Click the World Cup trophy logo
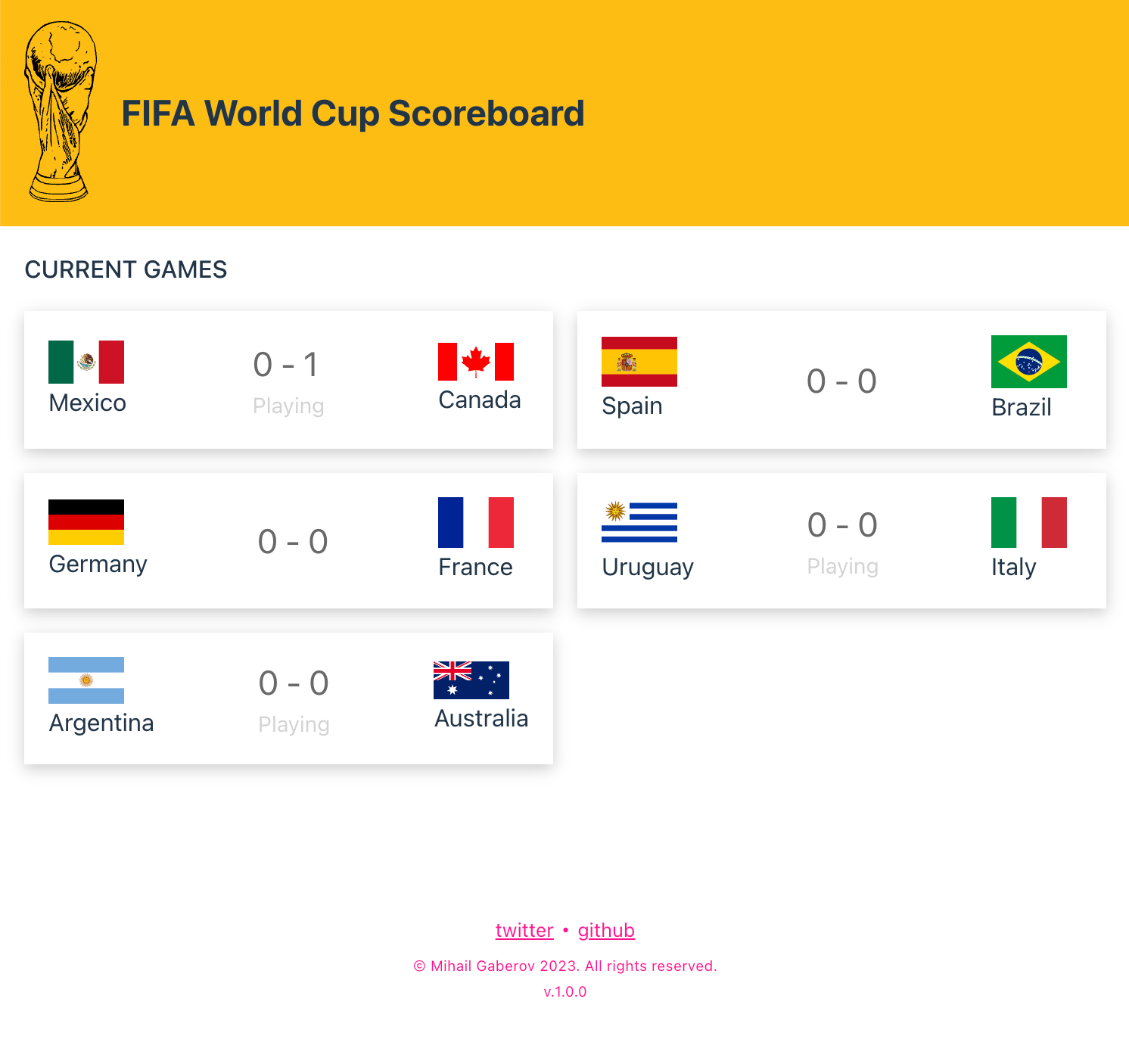 click(61, 112)
